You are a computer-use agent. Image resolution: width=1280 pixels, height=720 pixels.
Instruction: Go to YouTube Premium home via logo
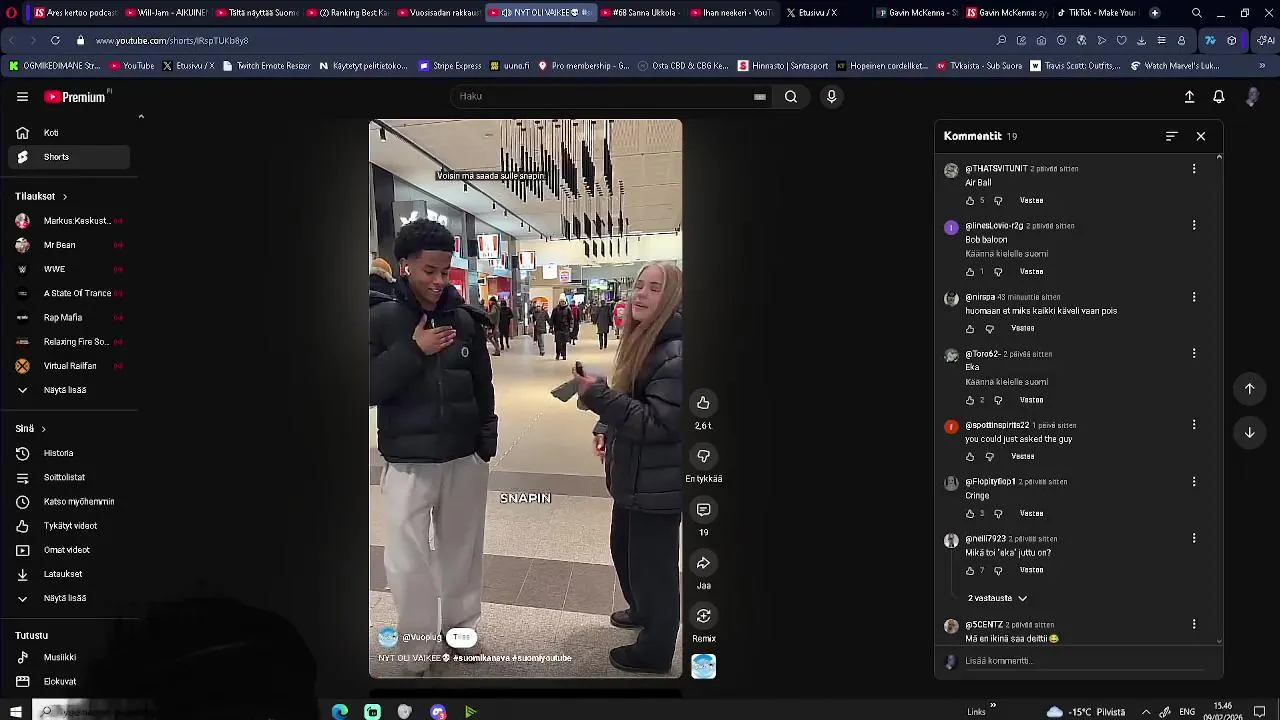tap(77, 97)
